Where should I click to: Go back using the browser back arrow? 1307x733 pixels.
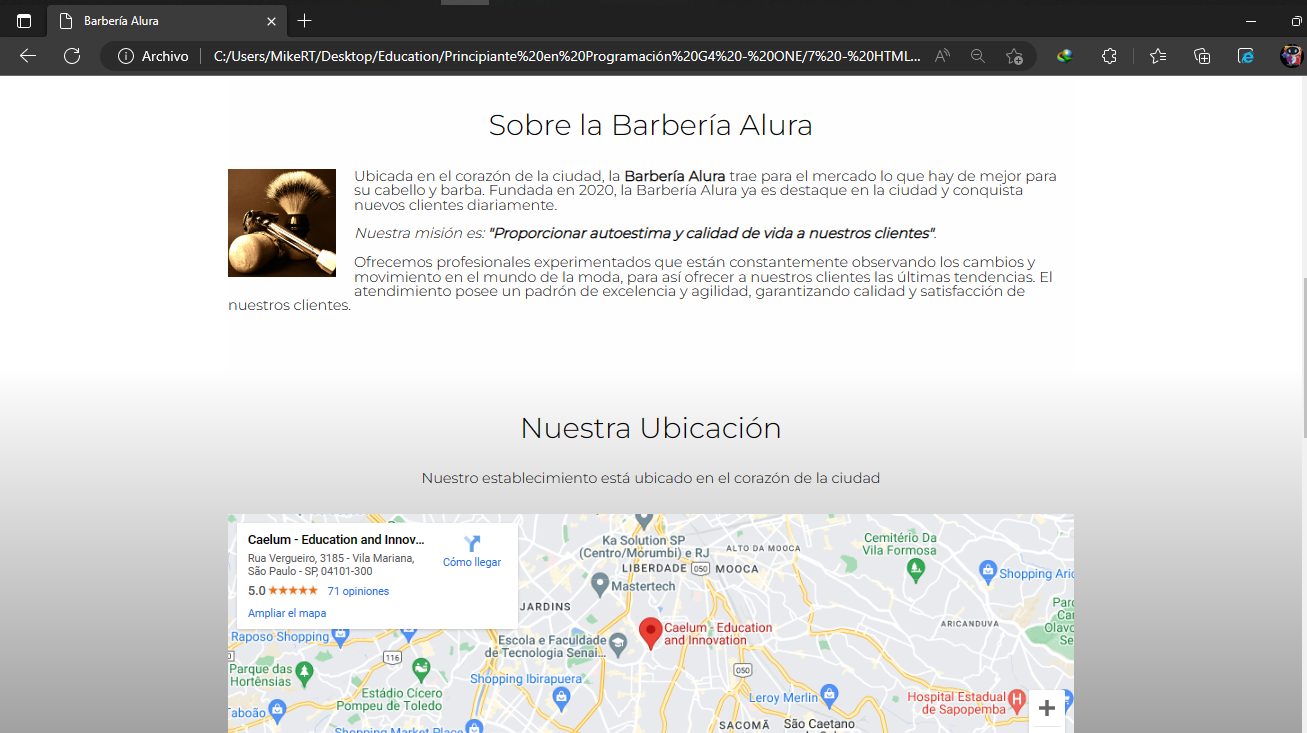pyautogui.click(x=28, y=56)
